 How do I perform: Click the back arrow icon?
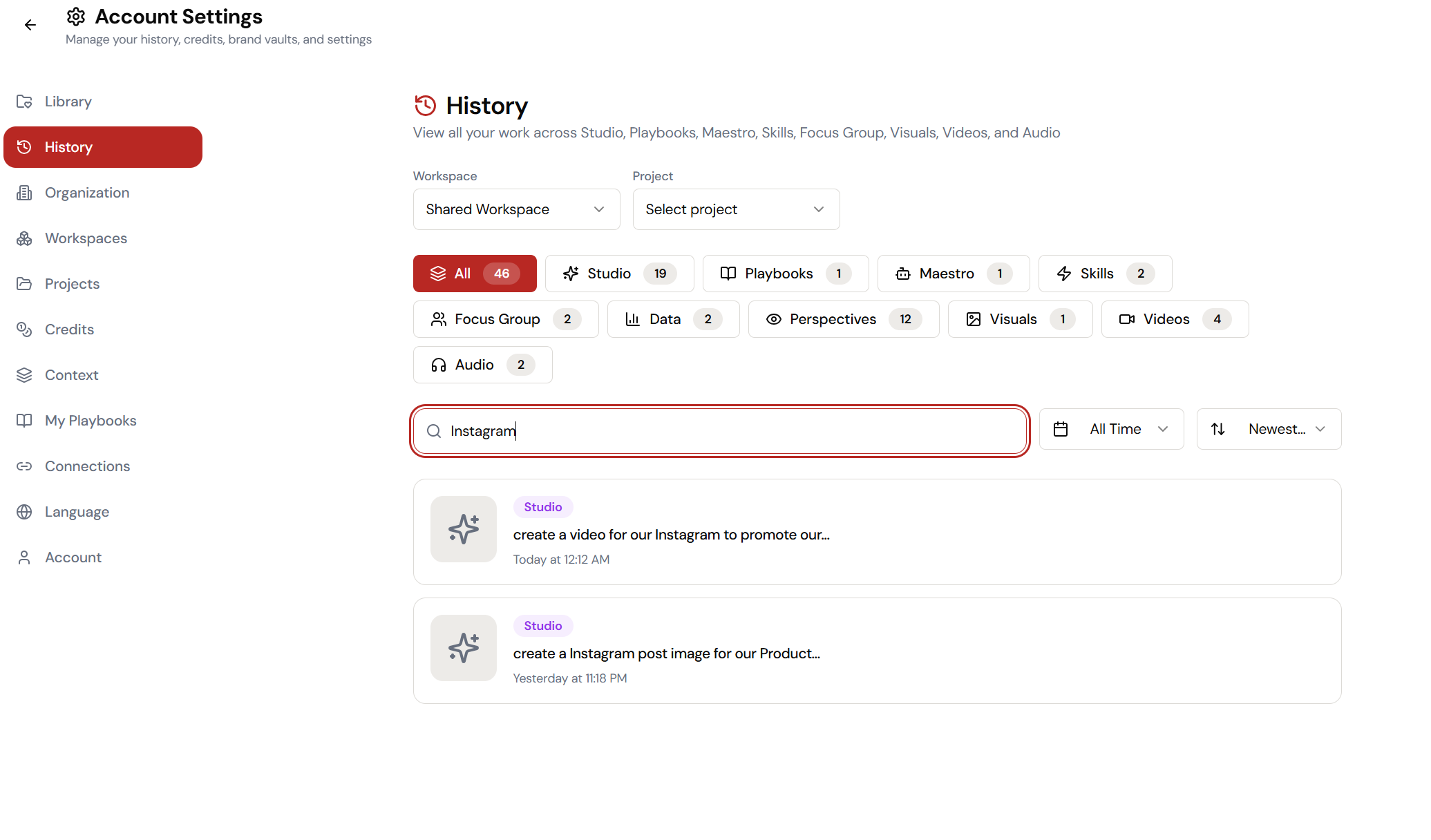(x=30, y=26)
